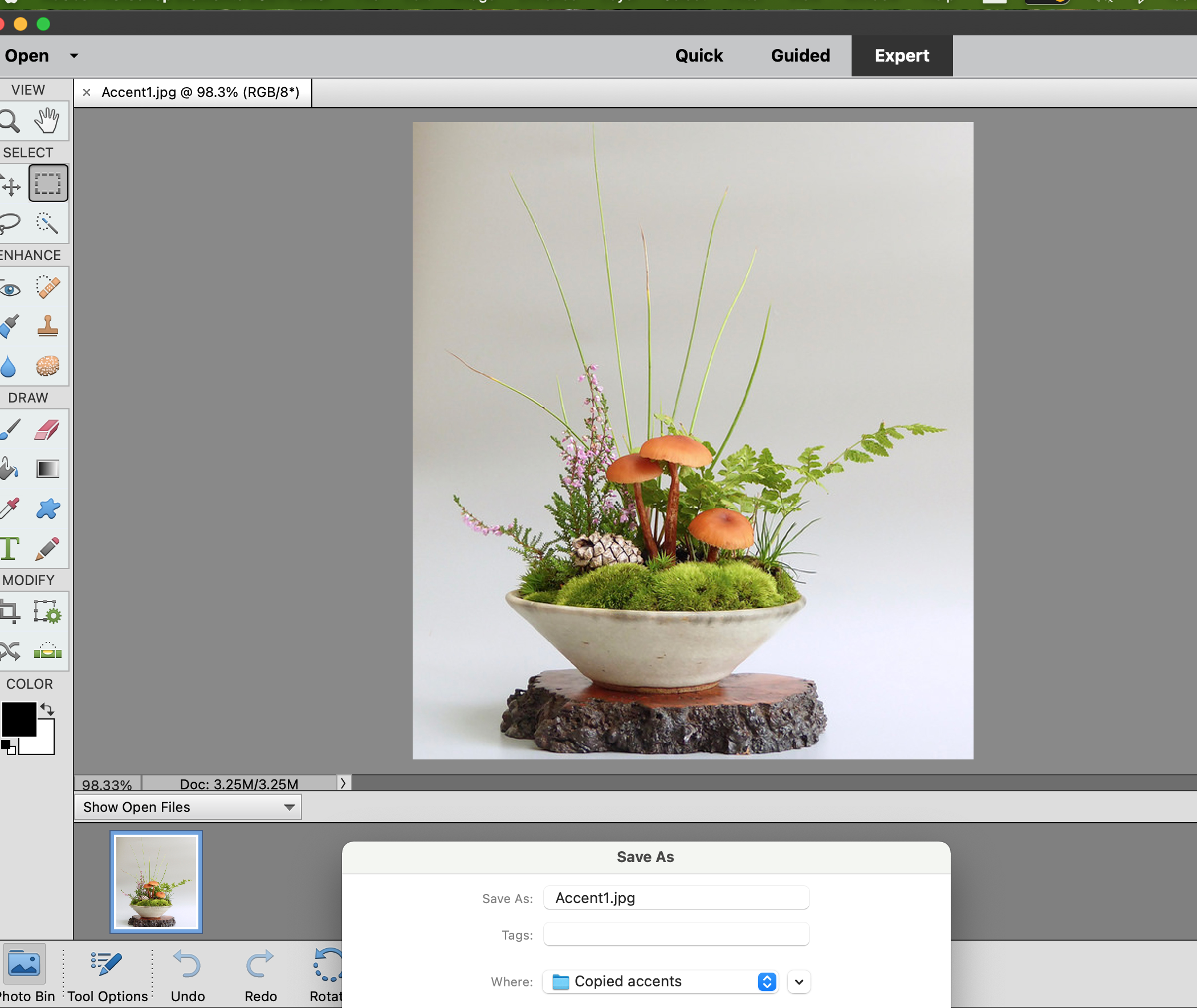Select the Recompose tool
1197x1008 pixels.
tap(47, 611)
